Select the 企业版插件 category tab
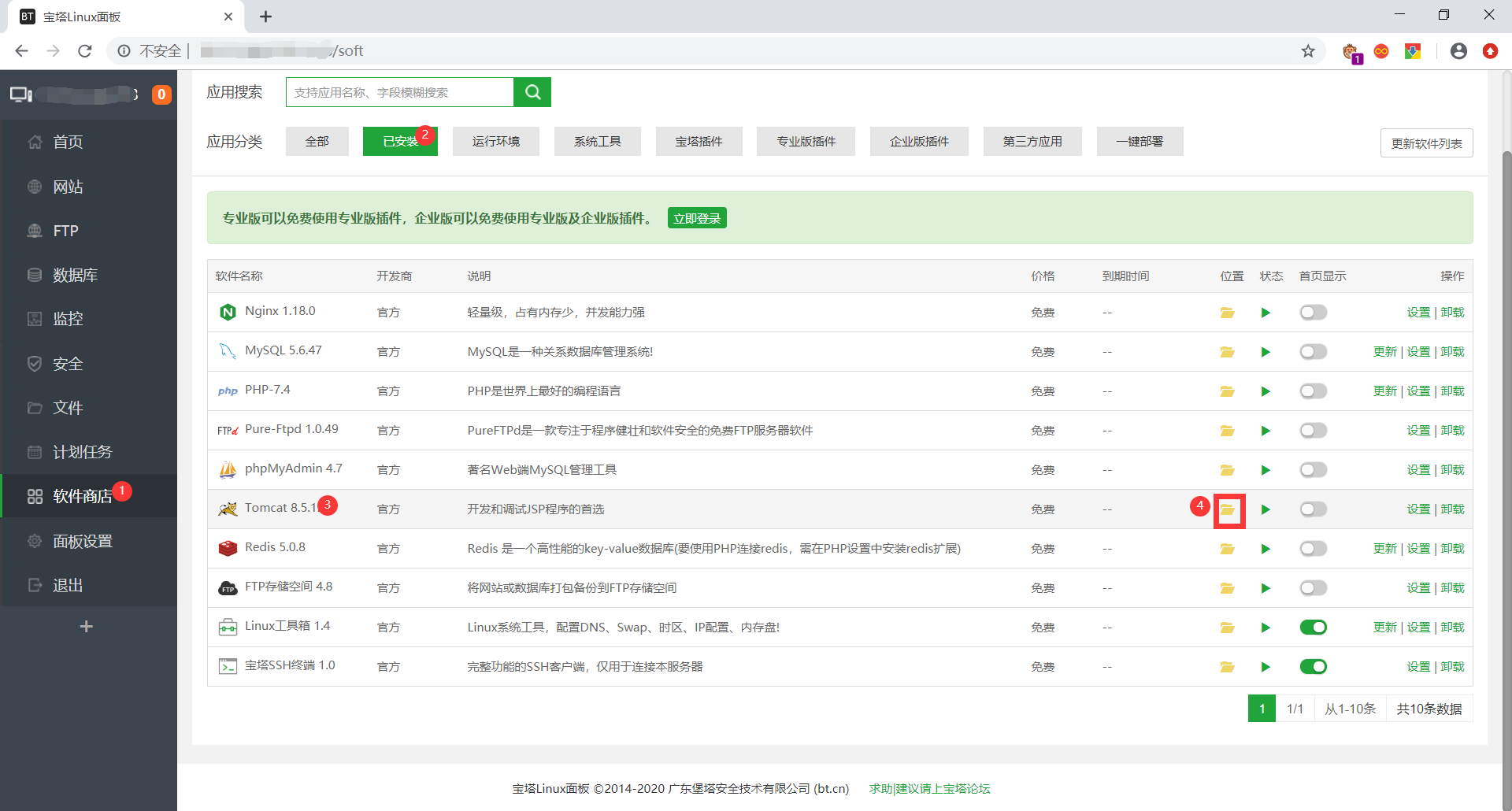This screenshot has height=811, width=1512. [919, 142]
